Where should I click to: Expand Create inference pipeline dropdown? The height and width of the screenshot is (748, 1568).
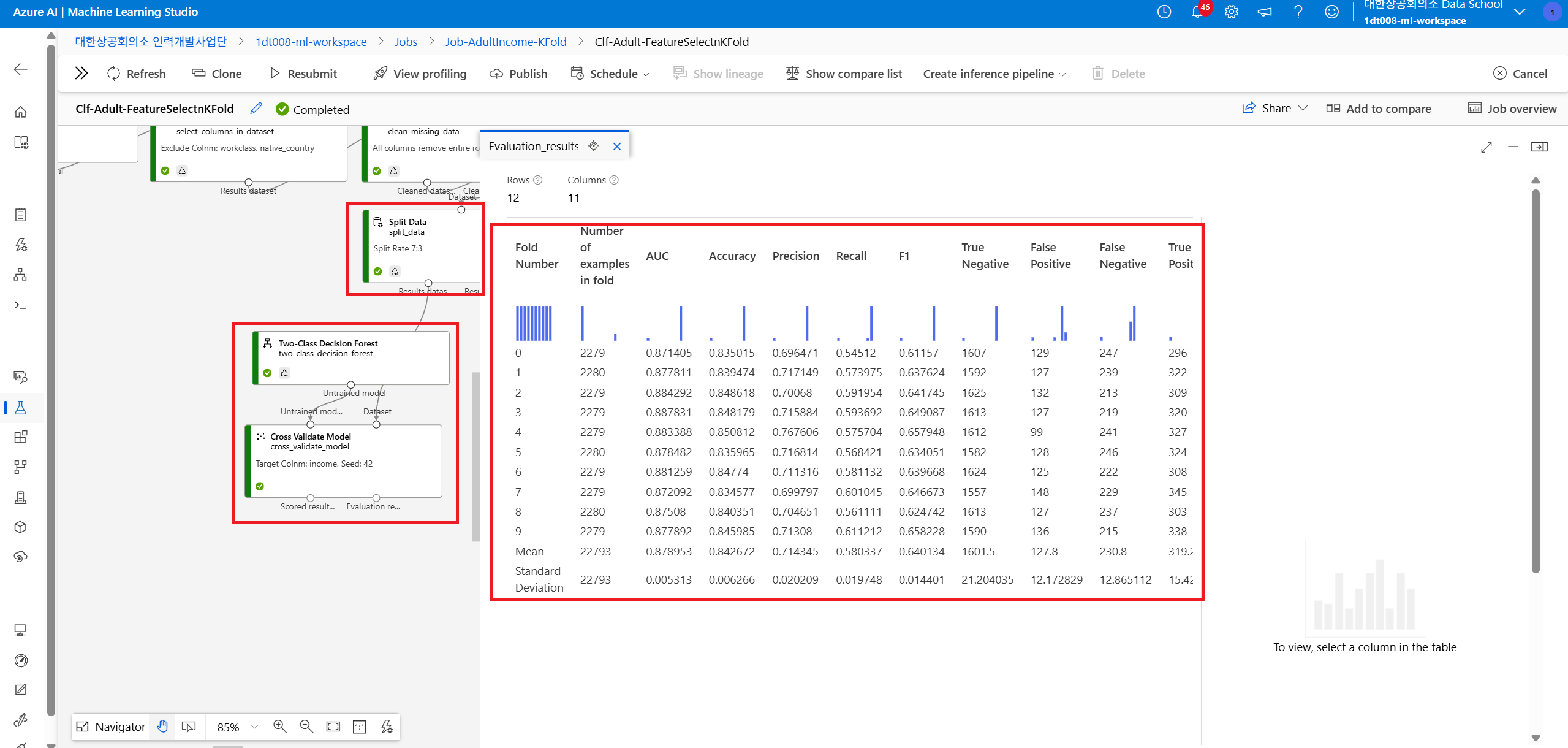[x=994, y=74]
